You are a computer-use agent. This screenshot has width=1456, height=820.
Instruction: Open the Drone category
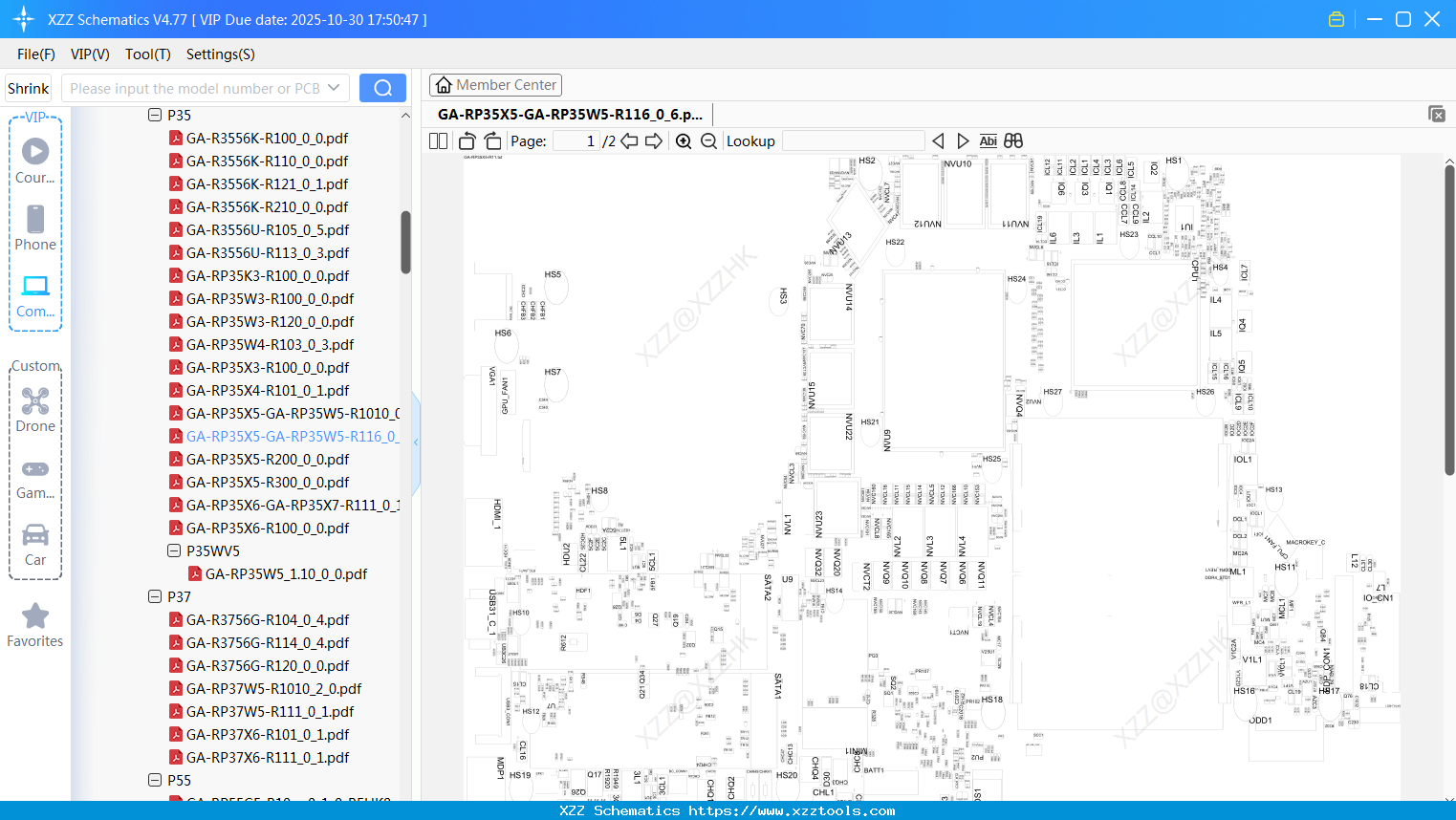(35, 409)
